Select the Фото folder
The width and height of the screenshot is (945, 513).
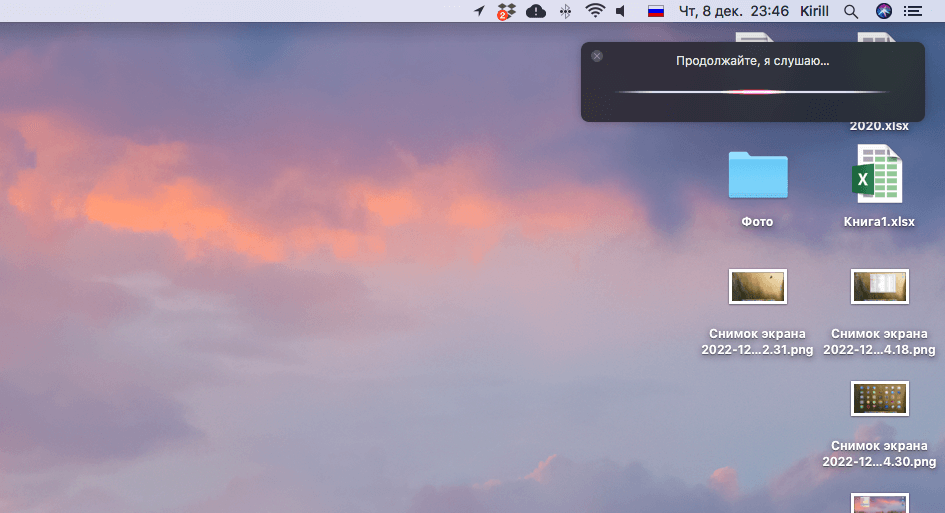point(757,175)
